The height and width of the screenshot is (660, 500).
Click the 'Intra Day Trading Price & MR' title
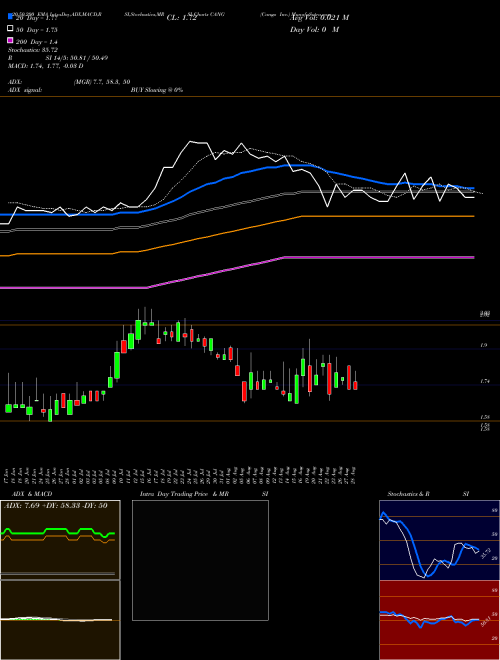tap(184, 494)
